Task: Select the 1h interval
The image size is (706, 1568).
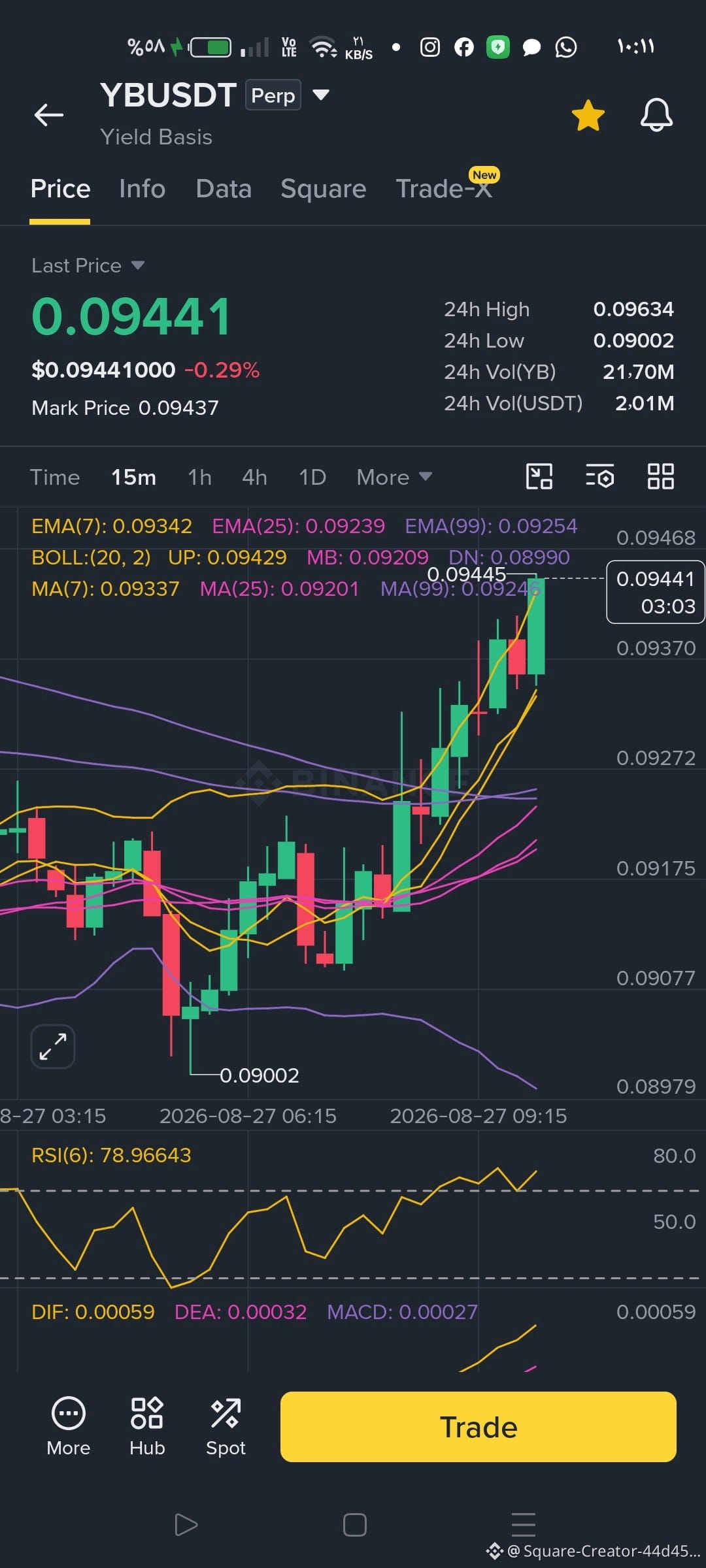Action: (x=199, y=477)
